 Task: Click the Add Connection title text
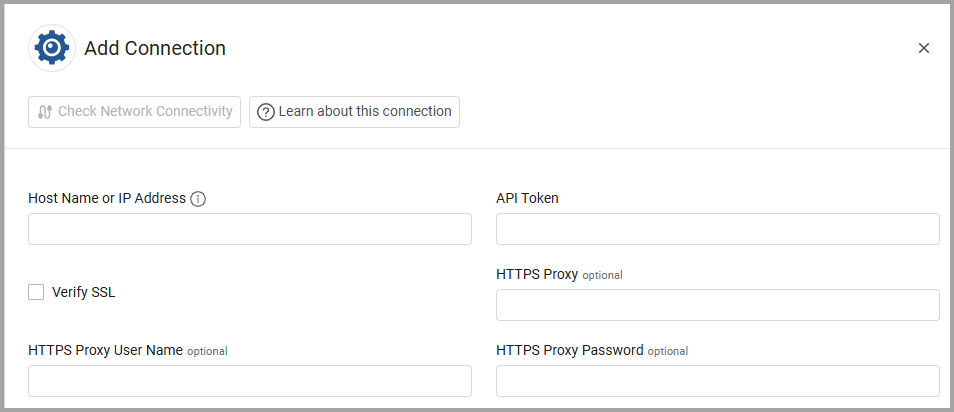pyautogui.click(x=155, y=48)
